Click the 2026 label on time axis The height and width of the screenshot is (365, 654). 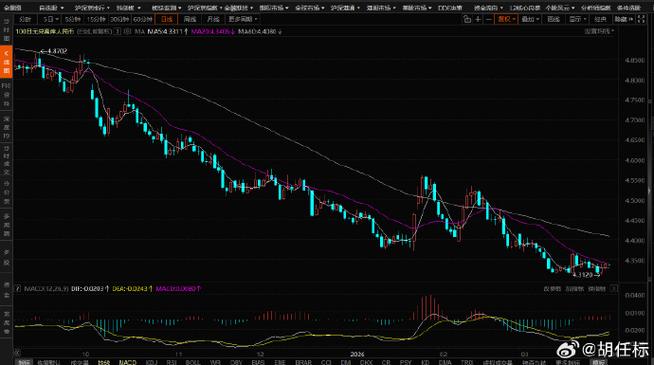coord(357,354)
